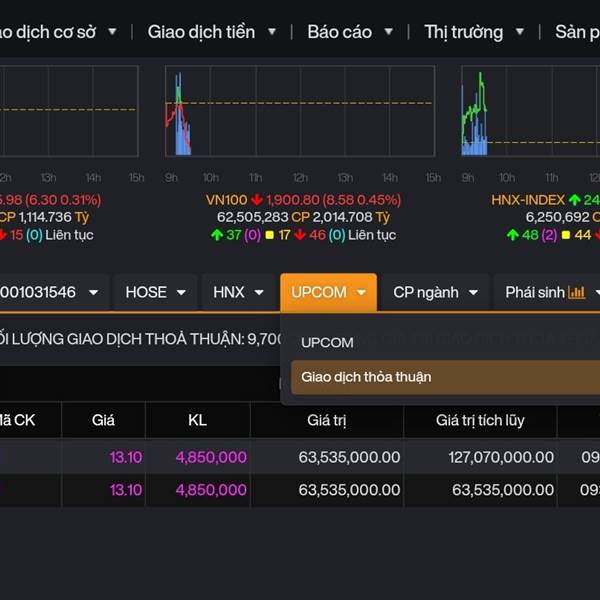Click the KL column header
Screen dimensions: 600x600
(197, 420)
